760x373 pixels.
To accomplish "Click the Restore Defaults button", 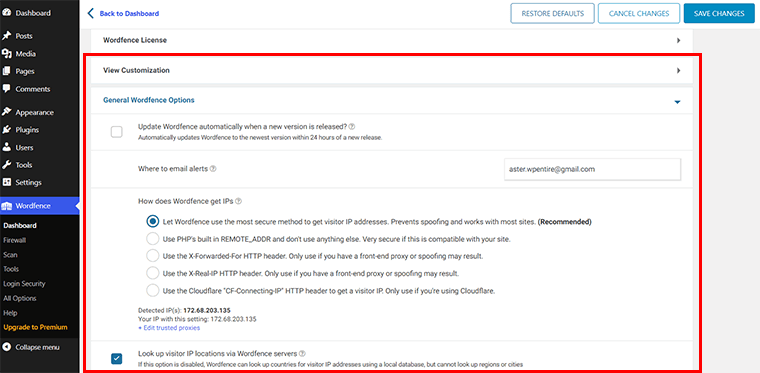I will (552, 14).
